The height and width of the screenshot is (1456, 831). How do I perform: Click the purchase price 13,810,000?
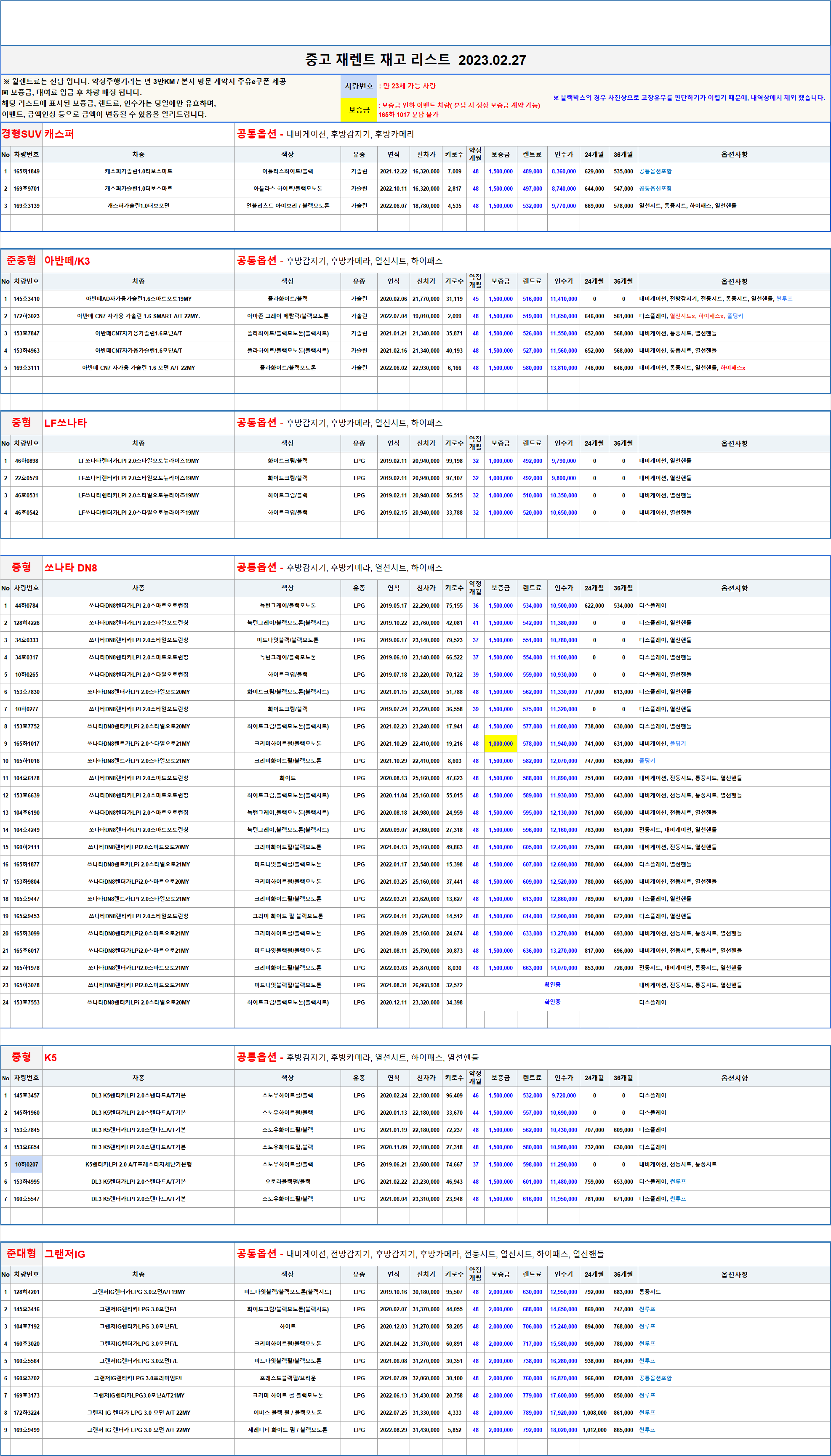pos(563,368)
